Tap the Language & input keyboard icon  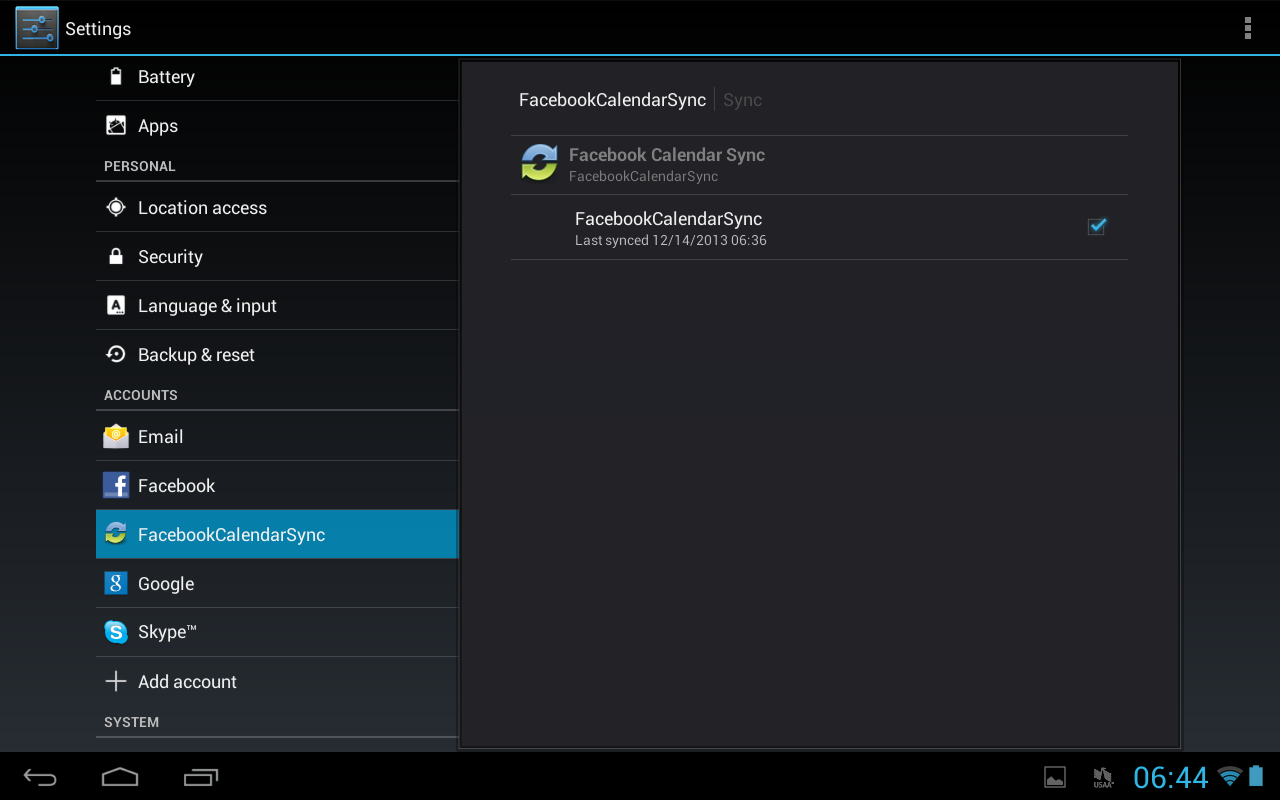[116, 305]
